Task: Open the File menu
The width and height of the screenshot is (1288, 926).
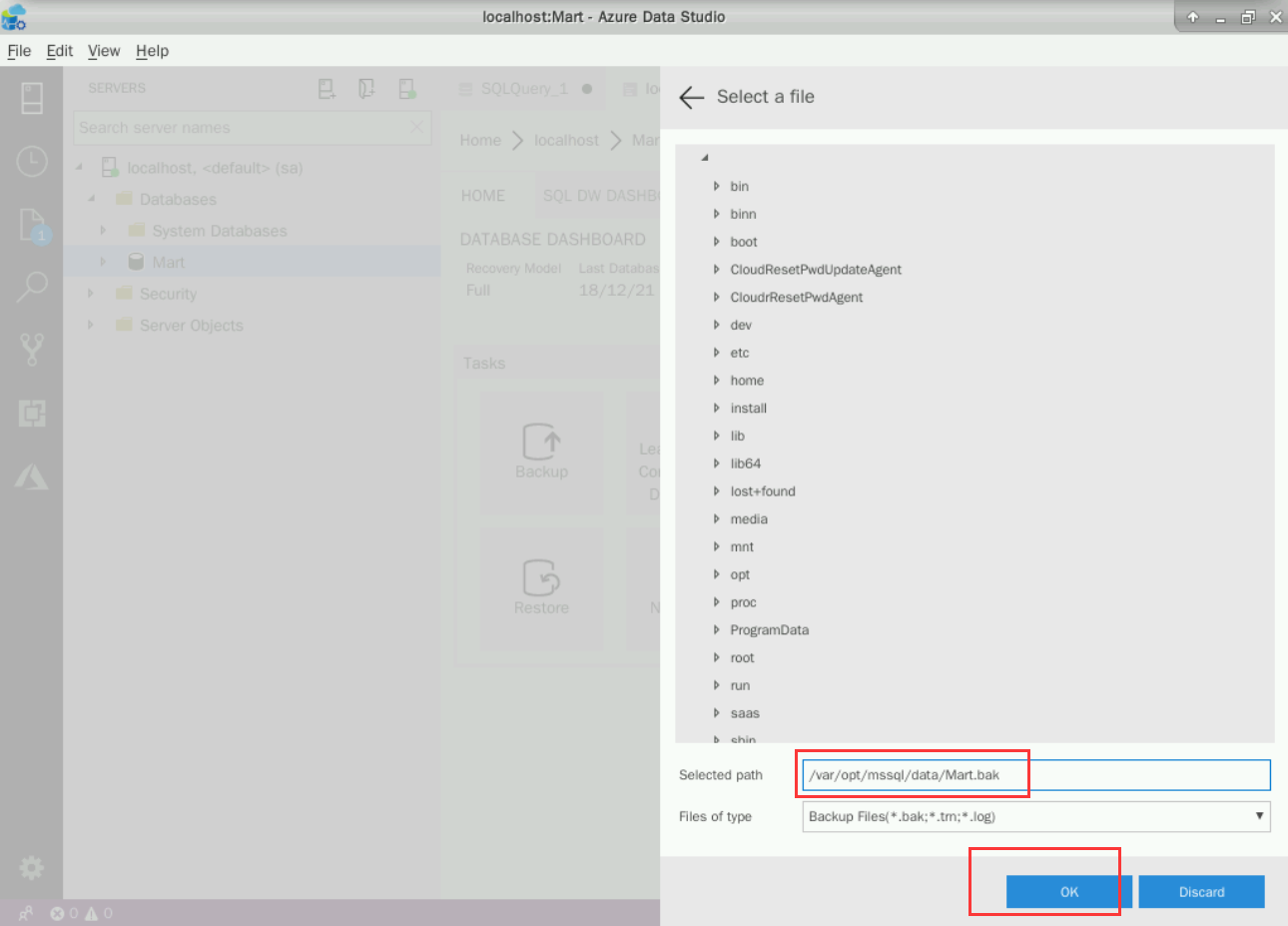Action: coord(19,51)
